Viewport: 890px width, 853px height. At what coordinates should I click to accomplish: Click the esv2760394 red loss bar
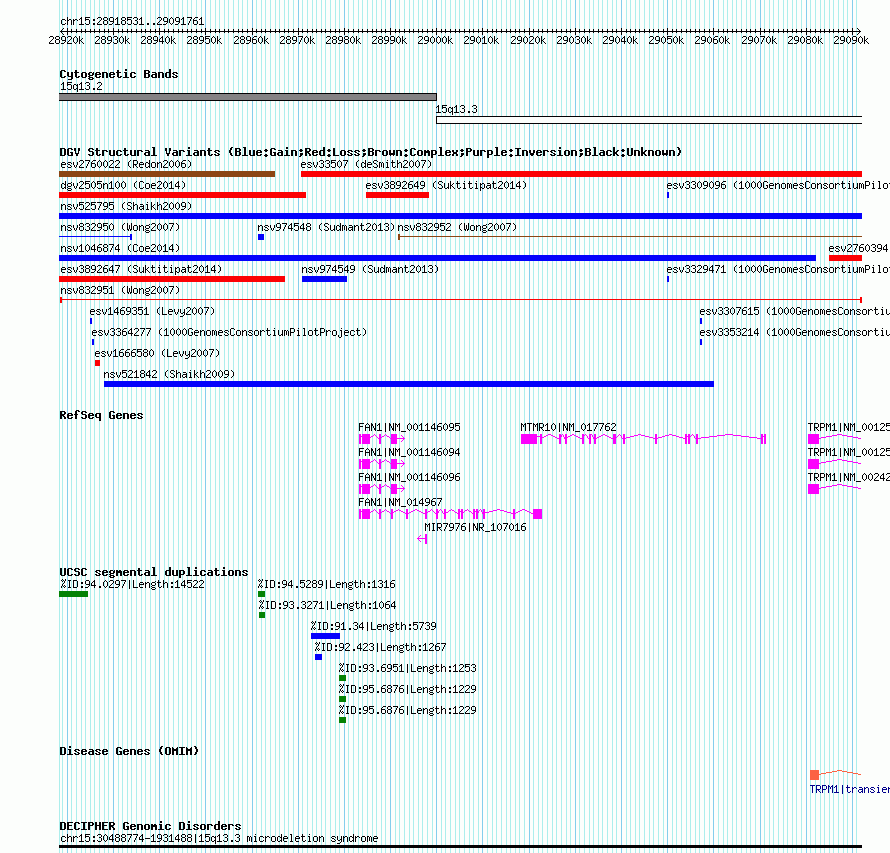pos(845,258)
